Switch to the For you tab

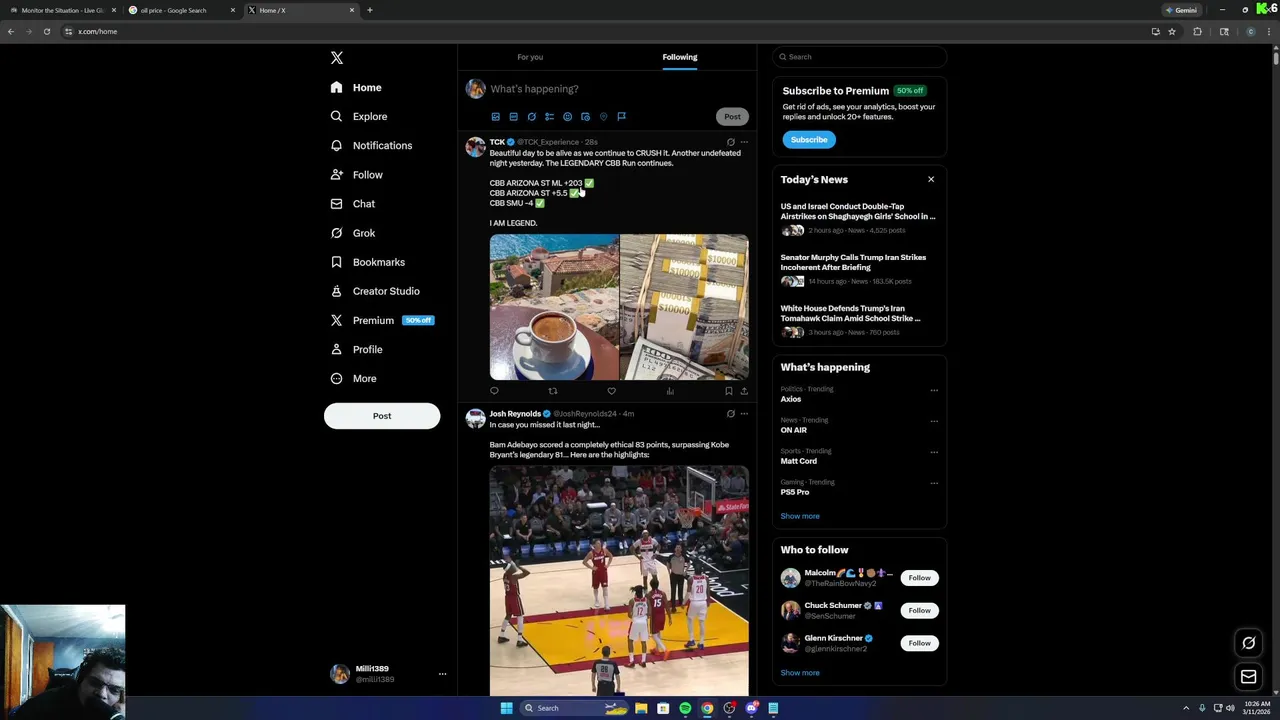point(530,57)
